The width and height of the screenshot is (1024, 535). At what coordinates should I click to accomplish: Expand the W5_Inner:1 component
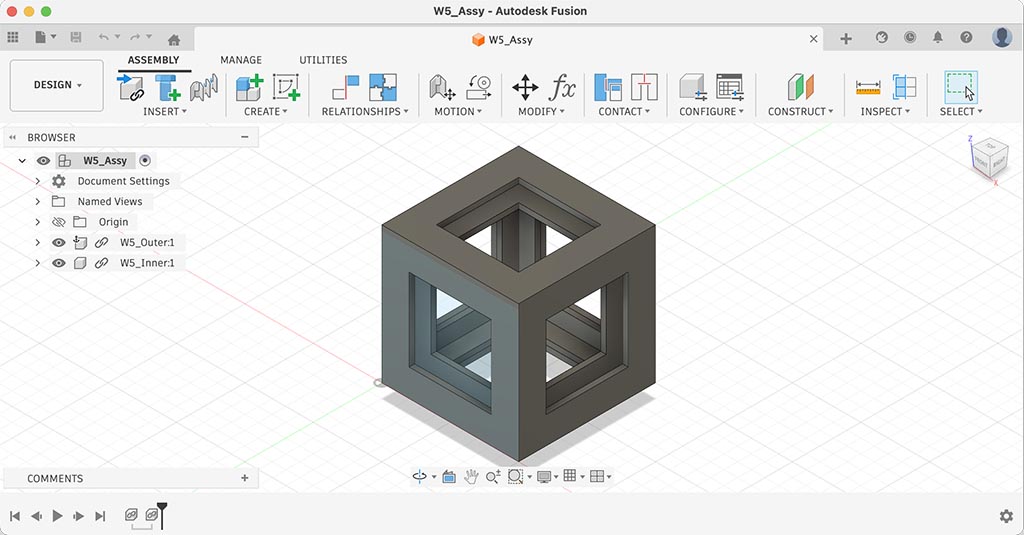pyautogui.click(x=37, y=263)
